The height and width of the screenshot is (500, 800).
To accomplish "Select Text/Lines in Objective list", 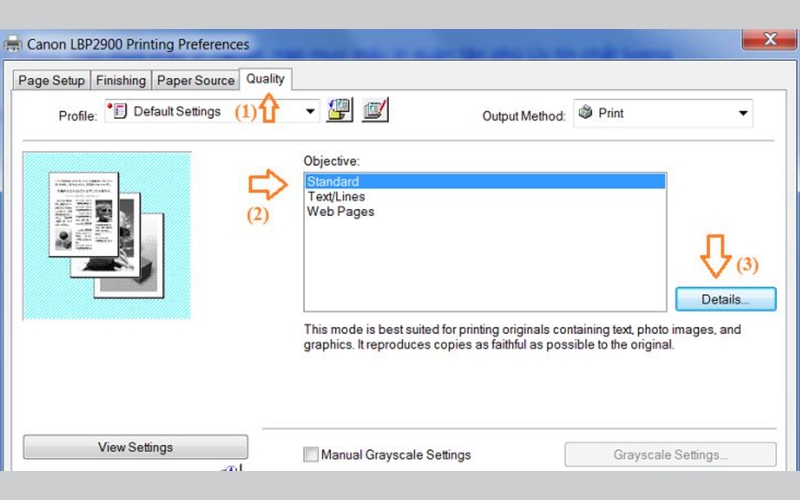I will 485,196.
